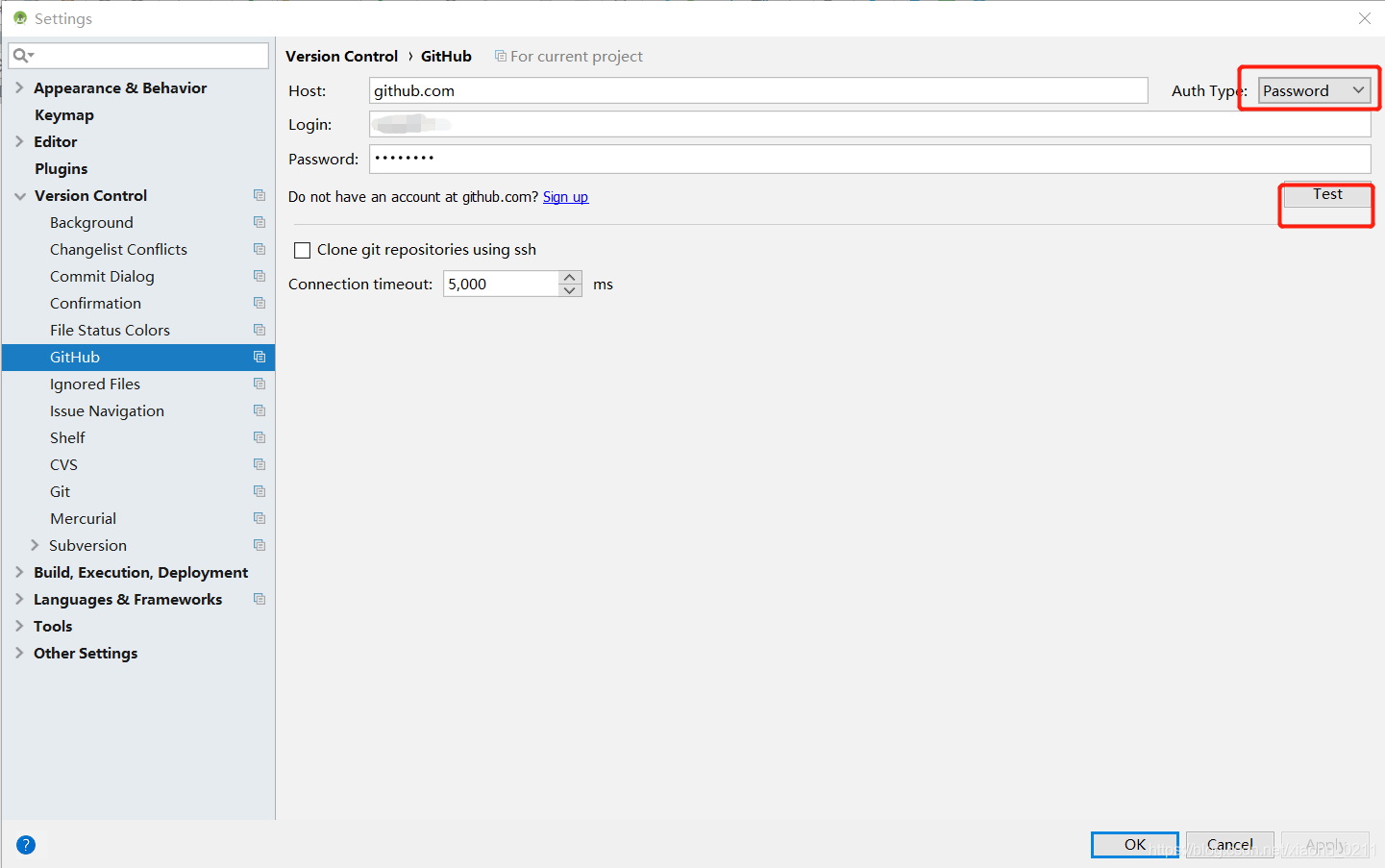The image size is (1385, 868).
Task: Click project icon next to Mercurial
Action: (260, 518)
